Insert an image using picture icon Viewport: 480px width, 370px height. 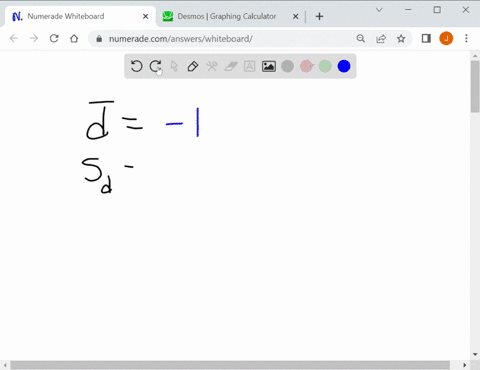[269, 66]
